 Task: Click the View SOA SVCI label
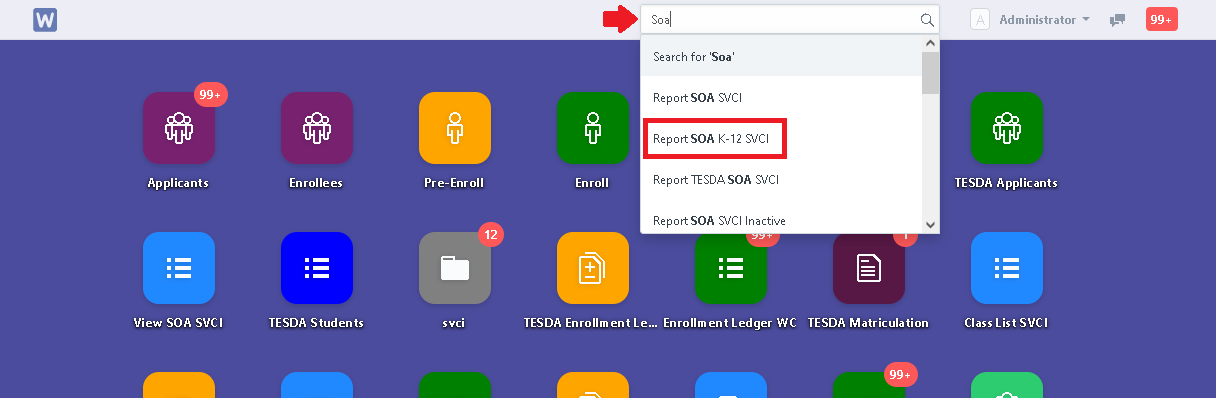pyautogui.click(x=178, y=323)
